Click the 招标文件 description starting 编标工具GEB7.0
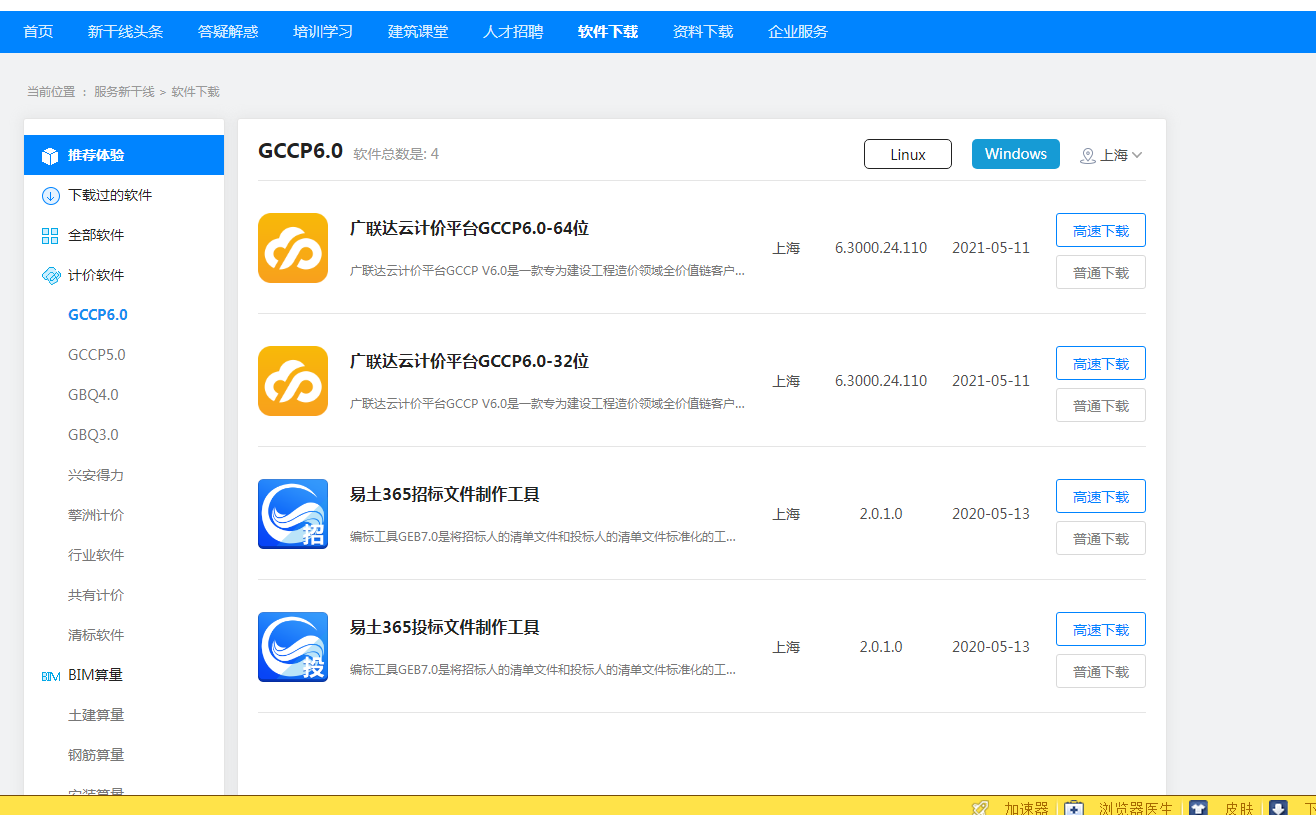Viewport: 1316px width, 815px height. tap(543, 537)
